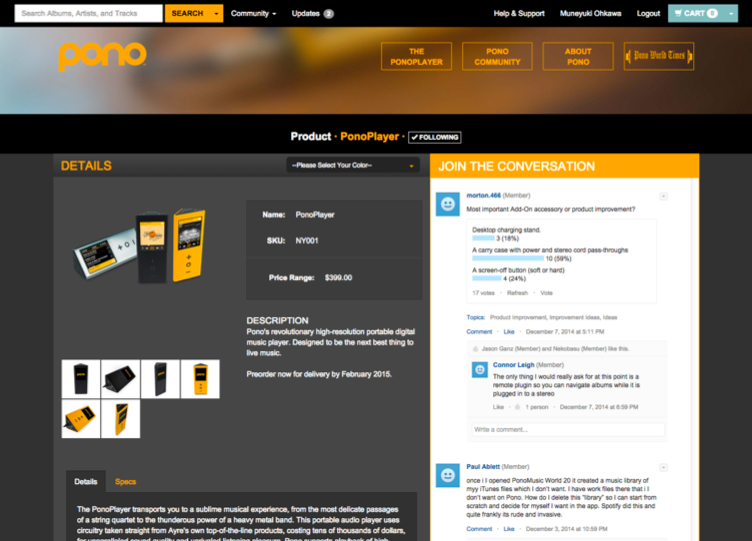The height and width of the screenshot is (541, 752).
Task: Click Vote on the poll
Action: [546, 293]
